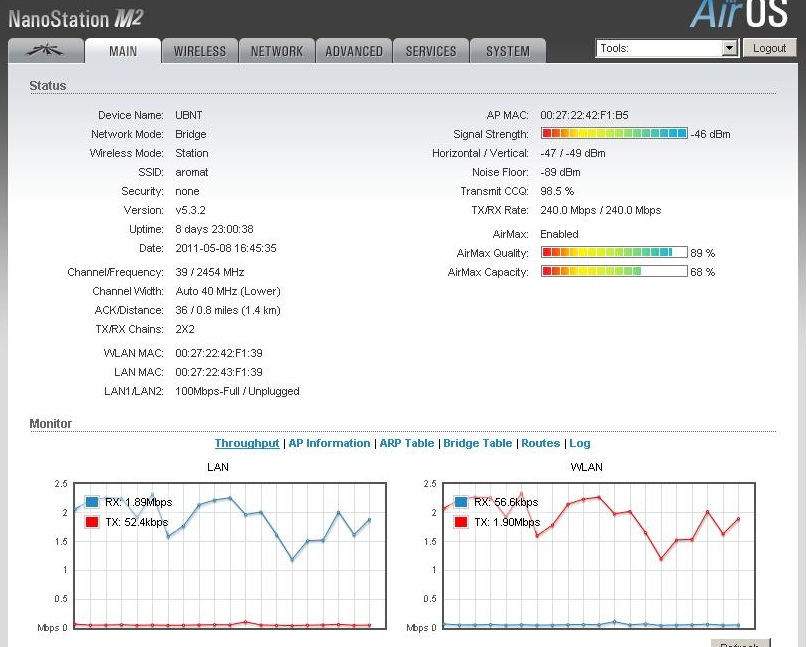The image size is (806, 647).
Task: Open the AP Information link
Action: tap(329, 443)
